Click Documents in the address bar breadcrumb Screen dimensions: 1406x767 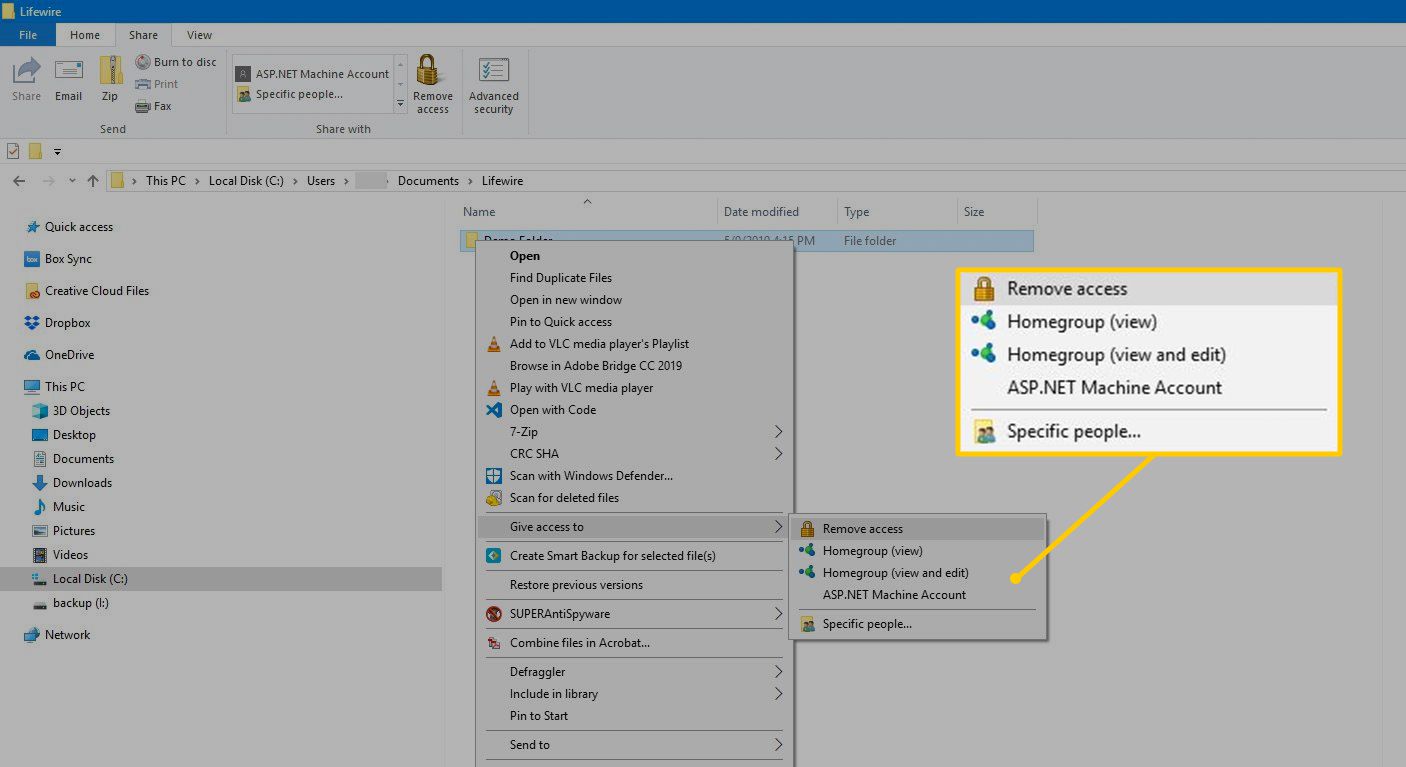click(x=428, y=181)
